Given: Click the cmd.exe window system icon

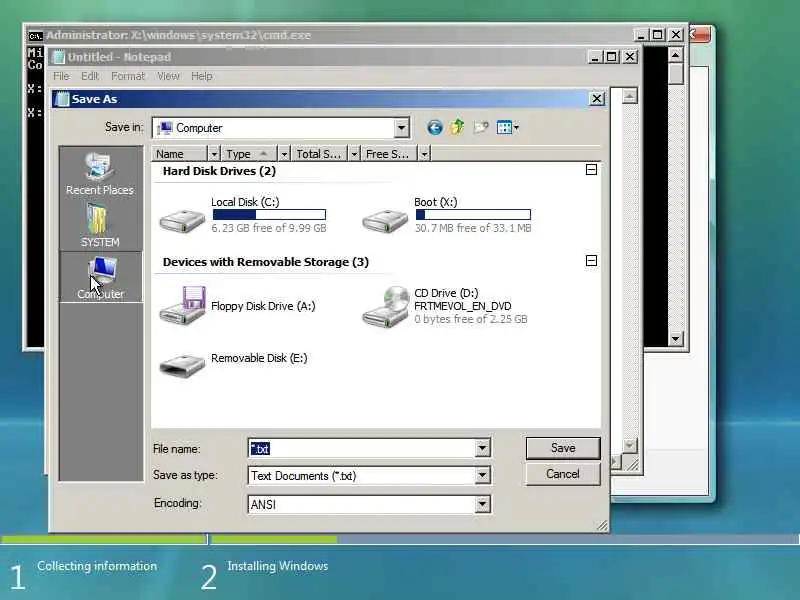Looking at the screenshot, I should [35, 36].
